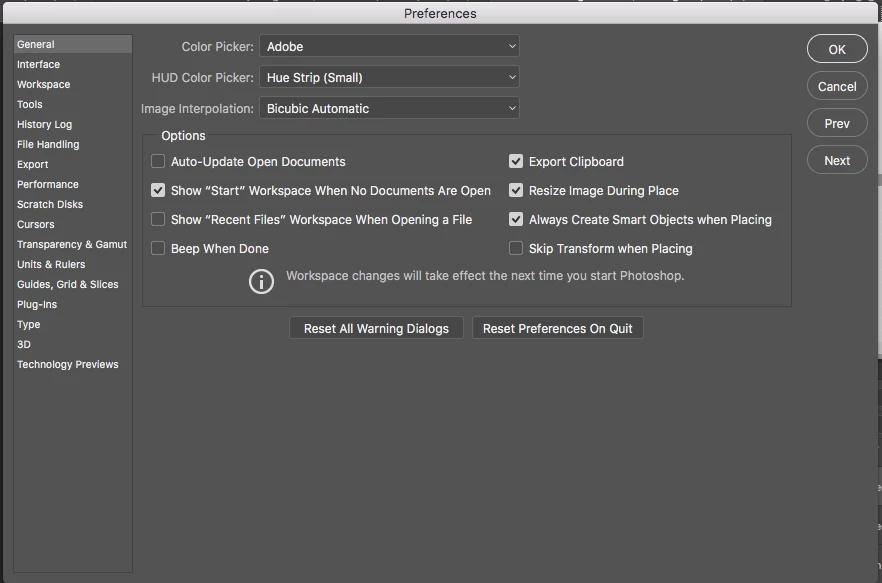Open the HUD Color Picker dropdown

tap(389, 77)
